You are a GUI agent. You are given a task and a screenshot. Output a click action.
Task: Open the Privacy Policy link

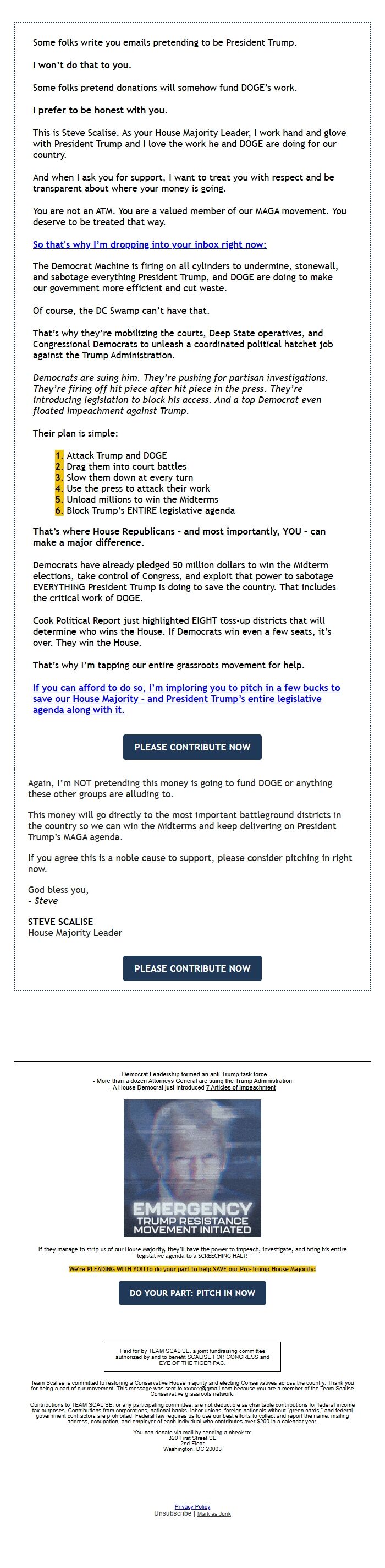(x=192, y=1506)
